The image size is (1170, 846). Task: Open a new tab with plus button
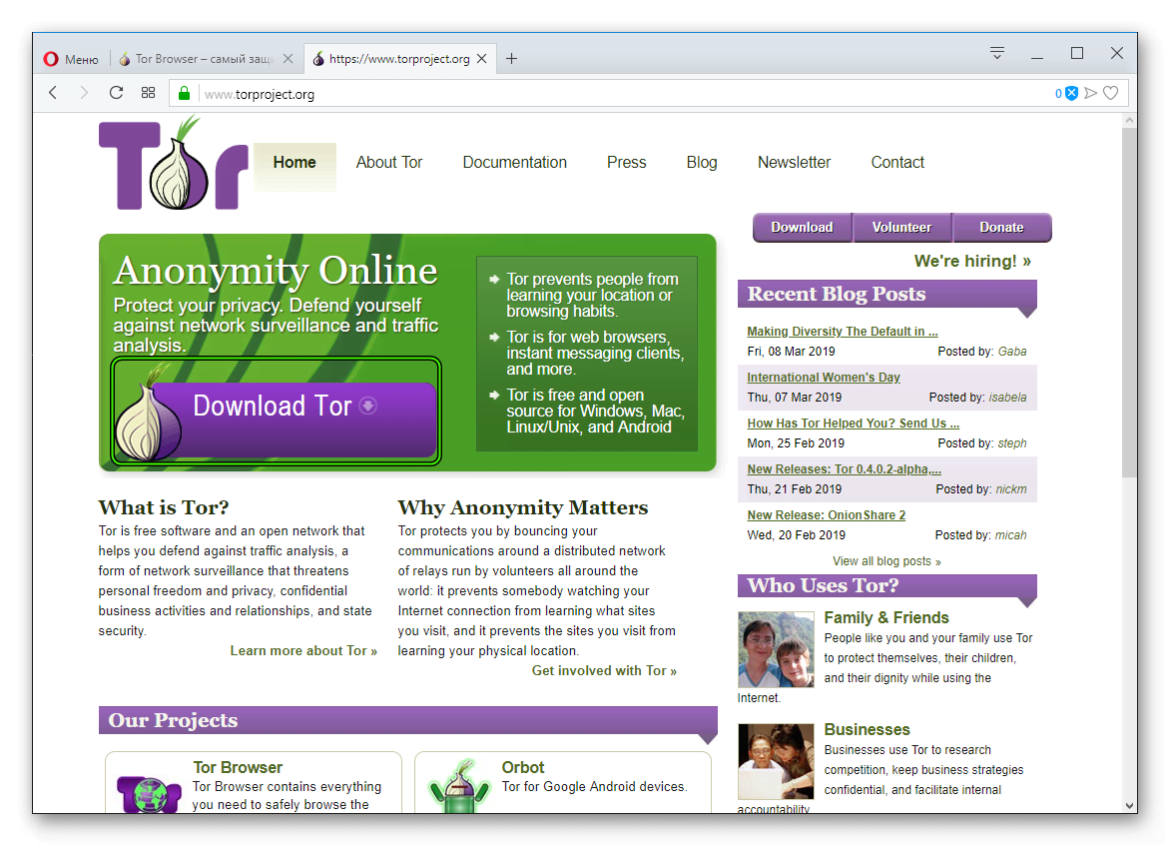coord(511,59)
